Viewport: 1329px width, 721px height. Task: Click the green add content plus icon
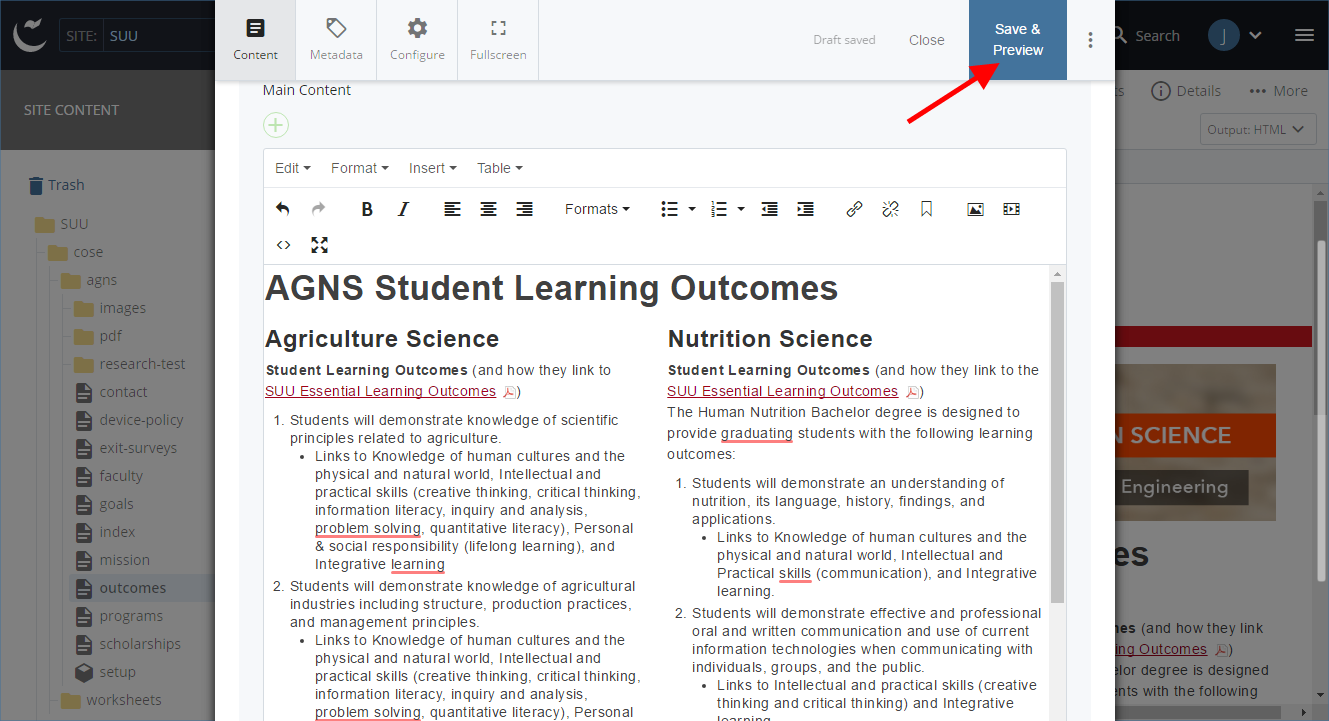276,125
